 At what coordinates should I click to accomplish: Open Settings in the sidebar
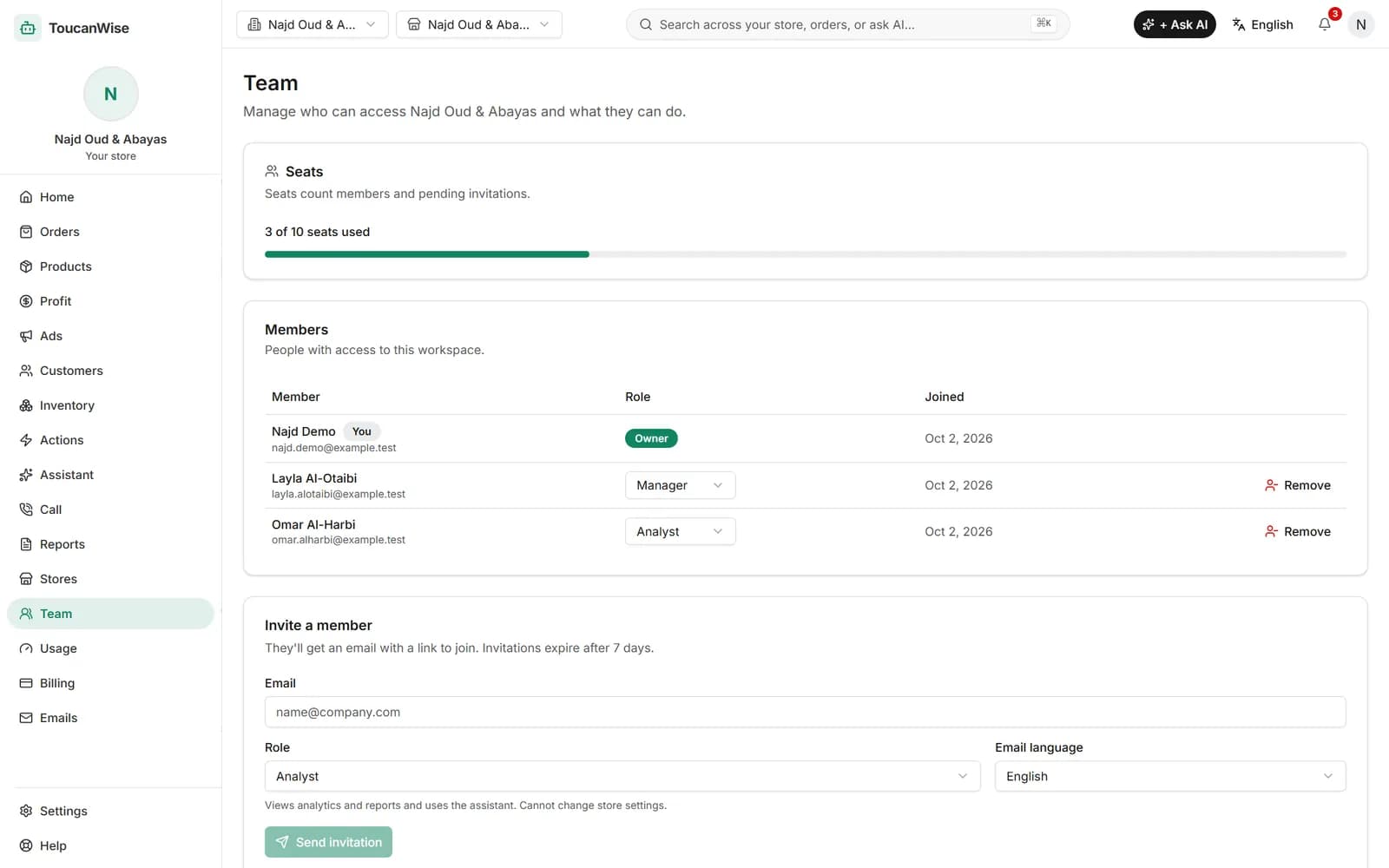tap(110, 811)
